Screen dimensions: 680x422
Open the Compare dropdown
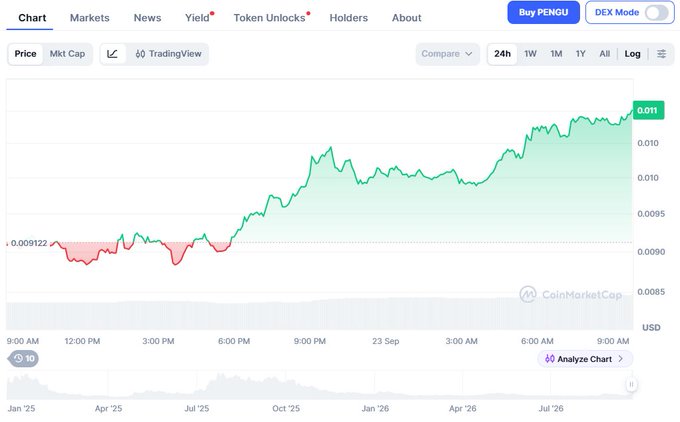447,54
